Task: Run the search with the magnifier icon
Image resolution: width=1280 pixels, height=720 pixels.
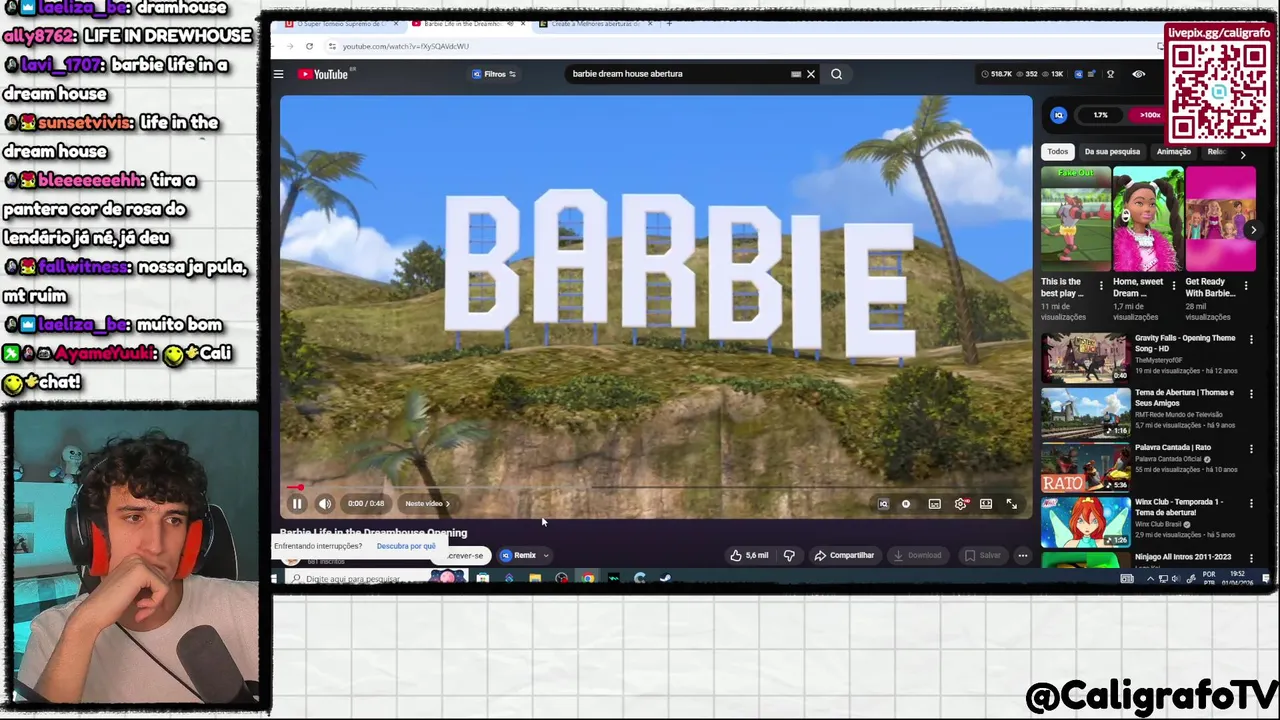Action: coord(837,74)
